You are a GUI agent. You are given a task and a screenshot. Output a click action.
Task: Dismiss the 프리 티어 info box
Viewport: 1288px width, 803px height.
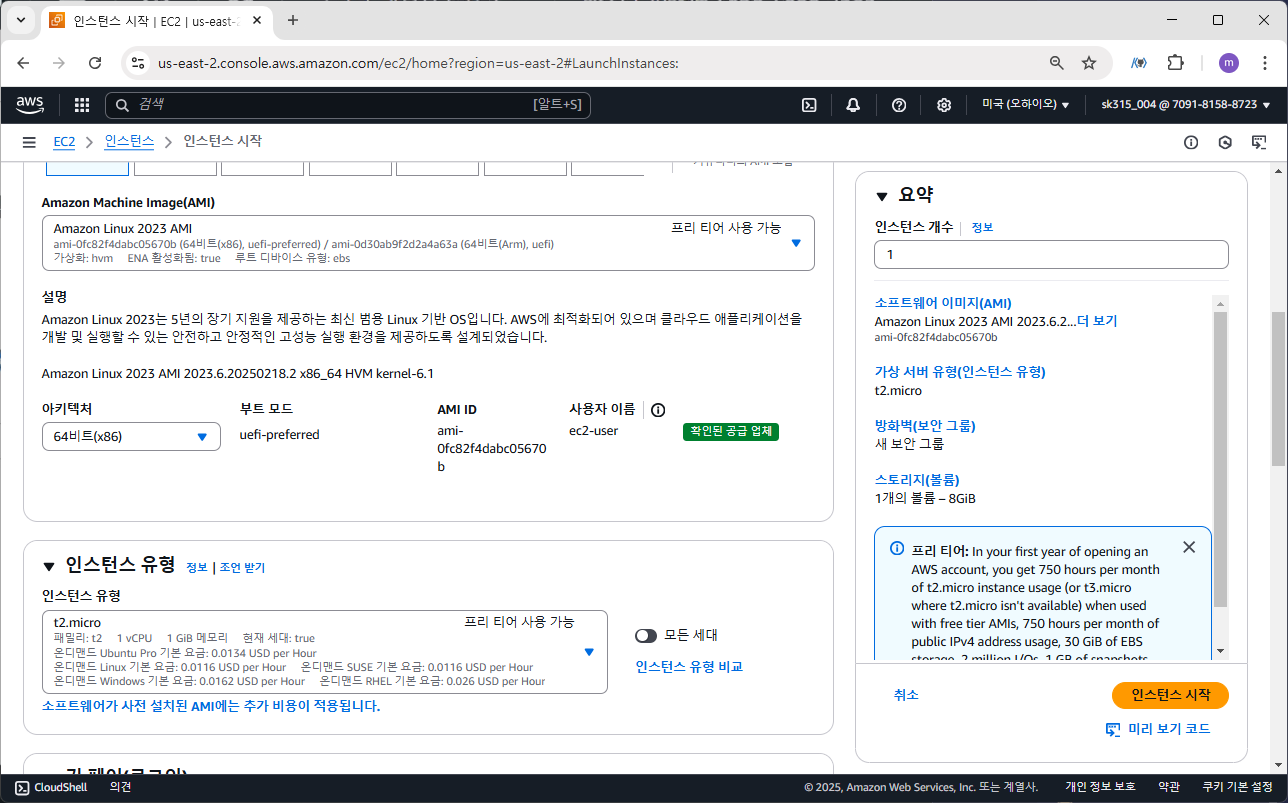(1188, 547)
